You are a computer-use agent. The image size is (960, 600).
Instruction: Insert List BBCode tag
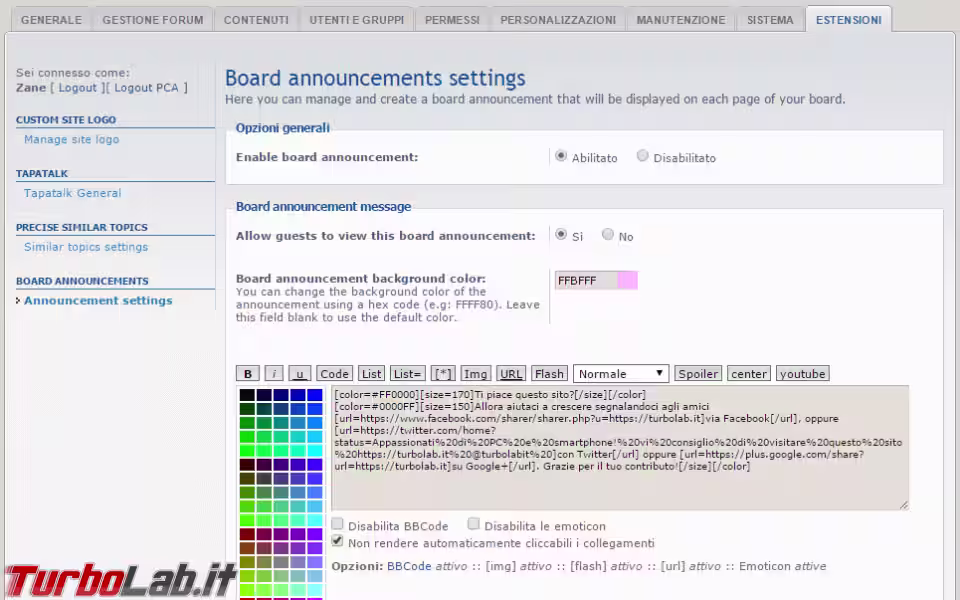pos(371,373)
